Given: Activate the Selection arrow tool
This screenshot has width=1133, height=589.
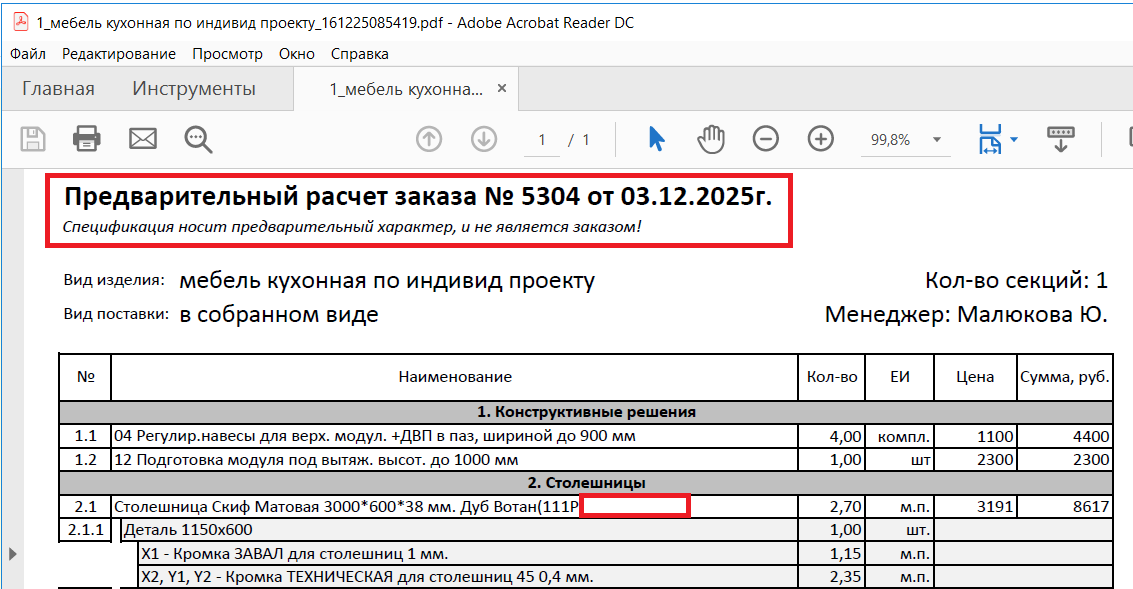Looking at the screenshot, I should 656,139.
